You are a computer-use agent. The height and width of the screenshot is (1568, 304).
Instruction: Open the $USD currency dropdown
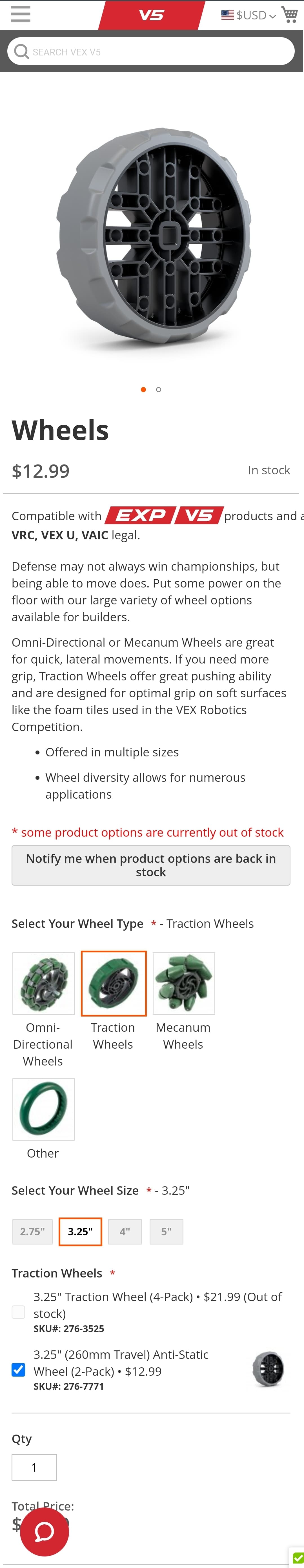coord(251,15)
